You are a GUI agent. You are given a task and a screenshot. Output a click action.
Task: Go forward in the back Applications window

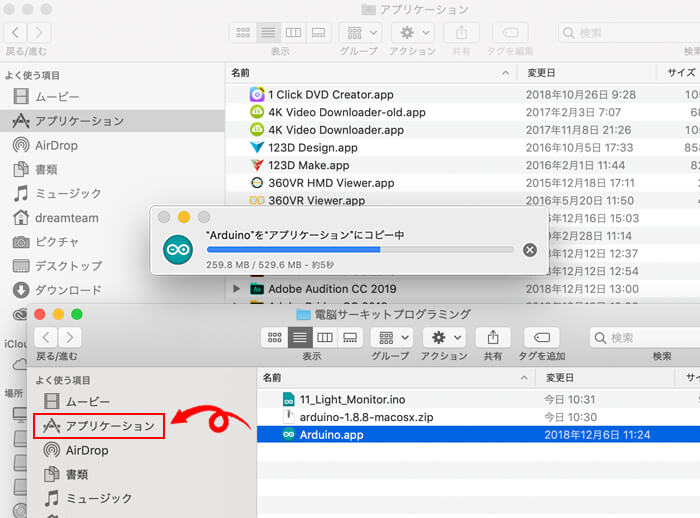[x=39, y=32]
